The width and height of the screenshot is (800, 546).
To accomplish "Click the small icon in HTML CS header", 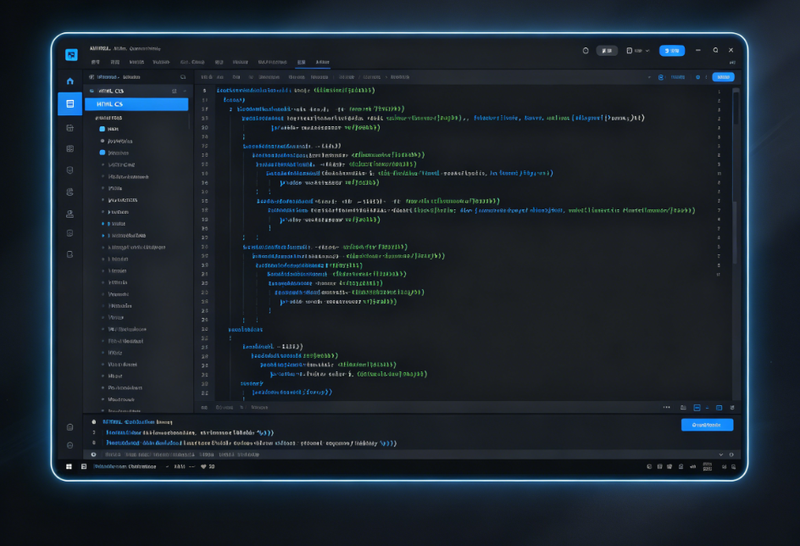I will 174,91.
